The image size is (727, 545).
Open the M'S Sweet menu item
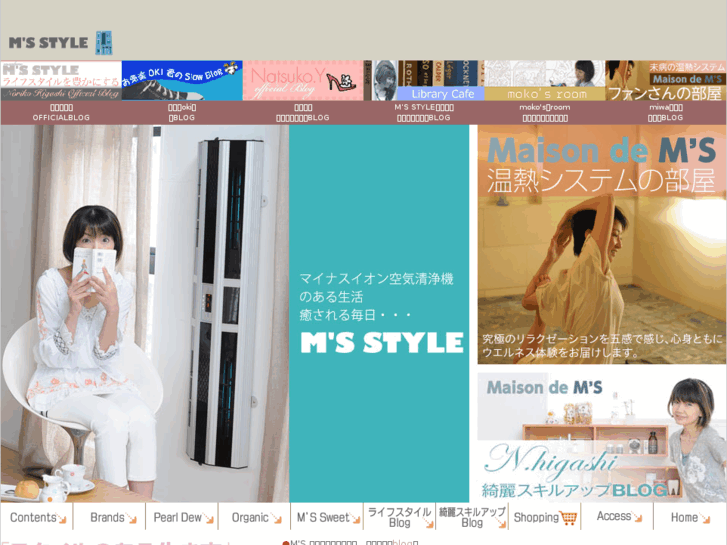(327, 517)
